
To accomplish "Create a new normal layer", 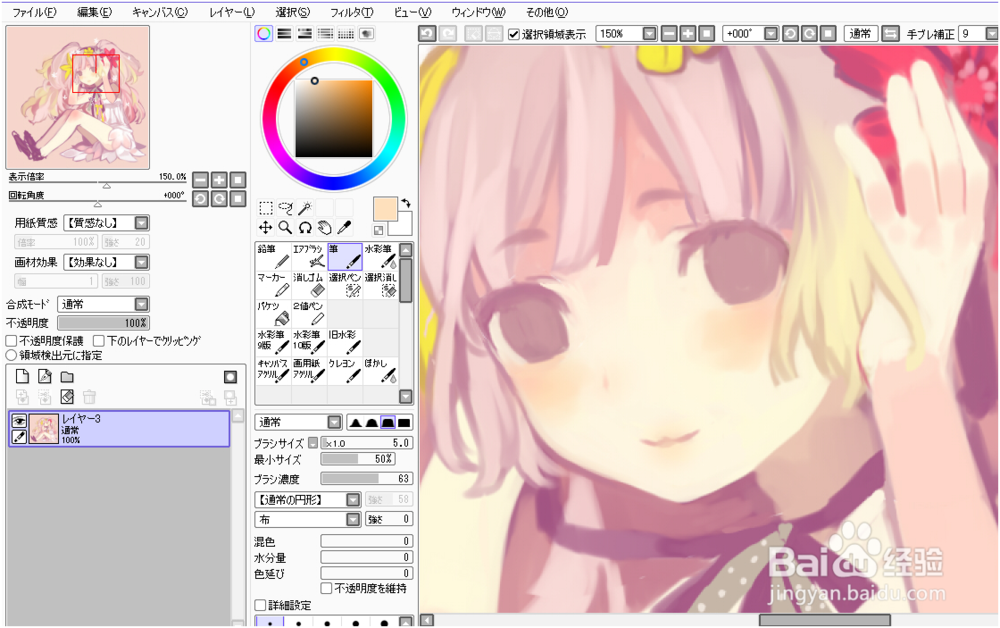I will [x=22, y=377].
